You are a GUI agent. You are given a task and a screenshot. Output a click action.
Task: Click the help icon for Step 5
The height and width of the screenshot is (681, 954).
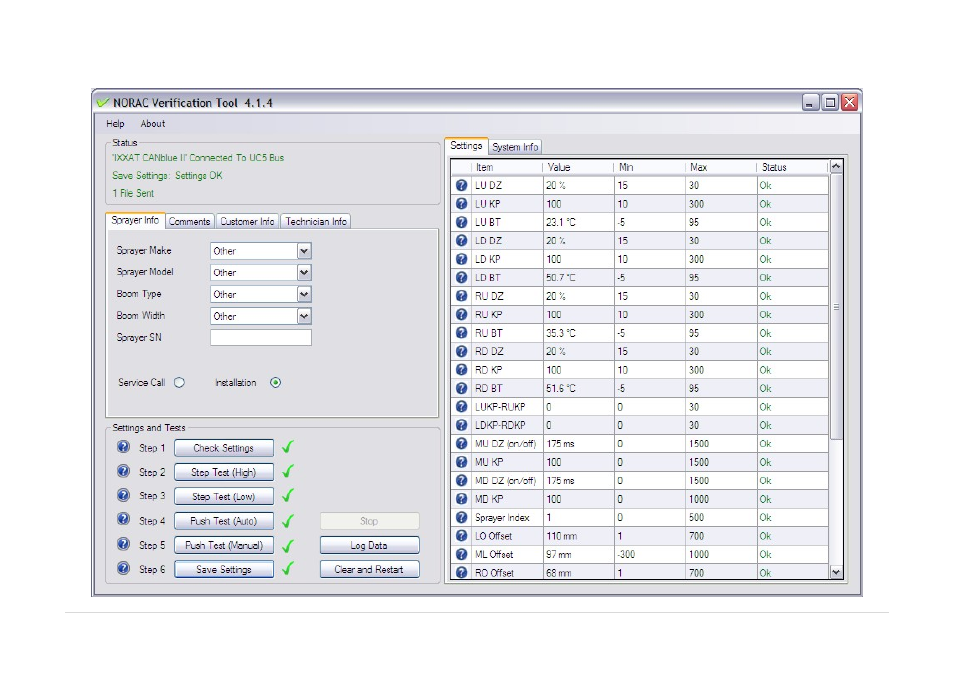[x=124, y=544]
